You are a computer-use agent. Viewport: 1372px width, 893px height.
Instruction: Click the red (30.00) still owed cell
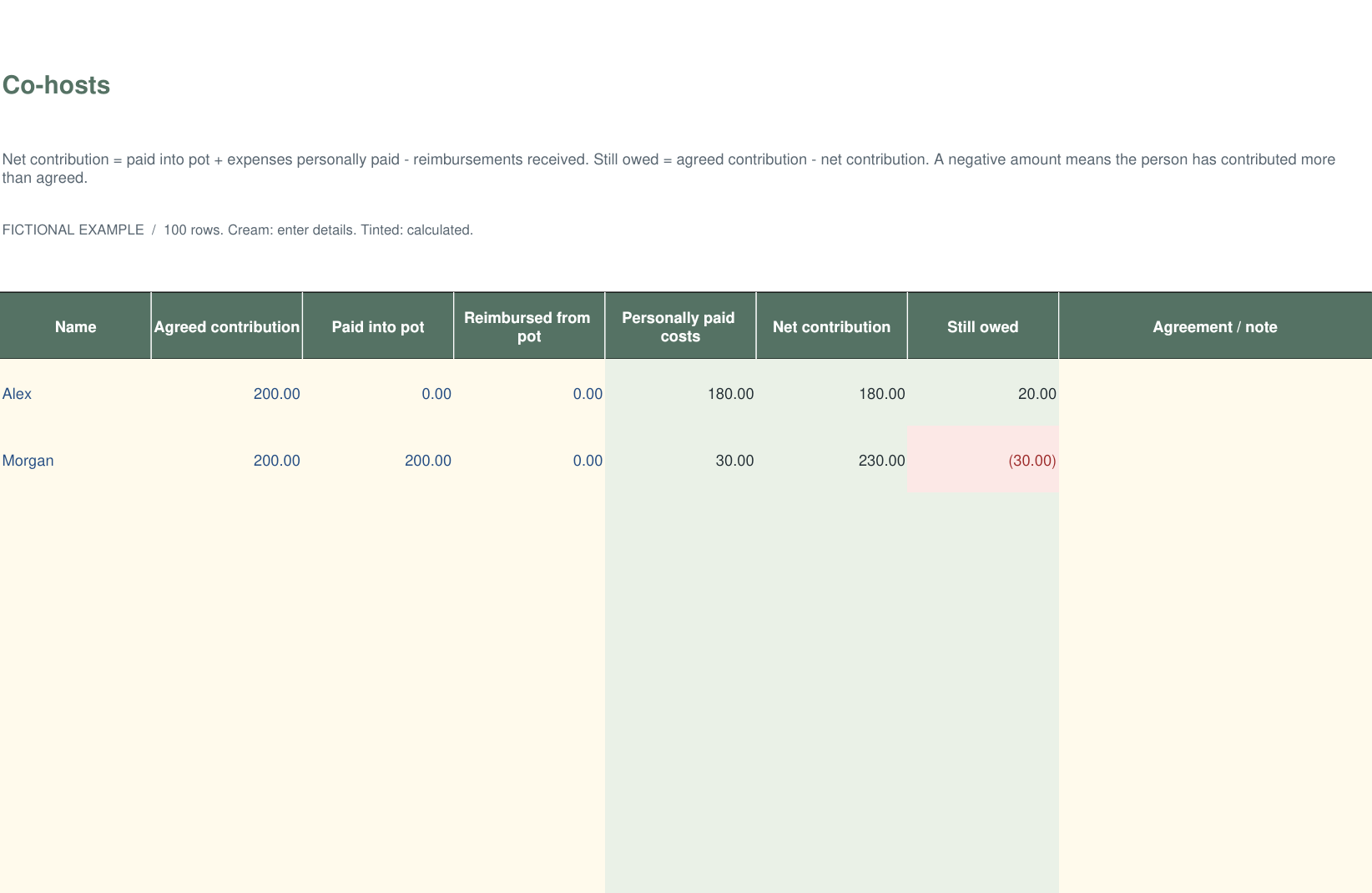click(x=983, y=460)
